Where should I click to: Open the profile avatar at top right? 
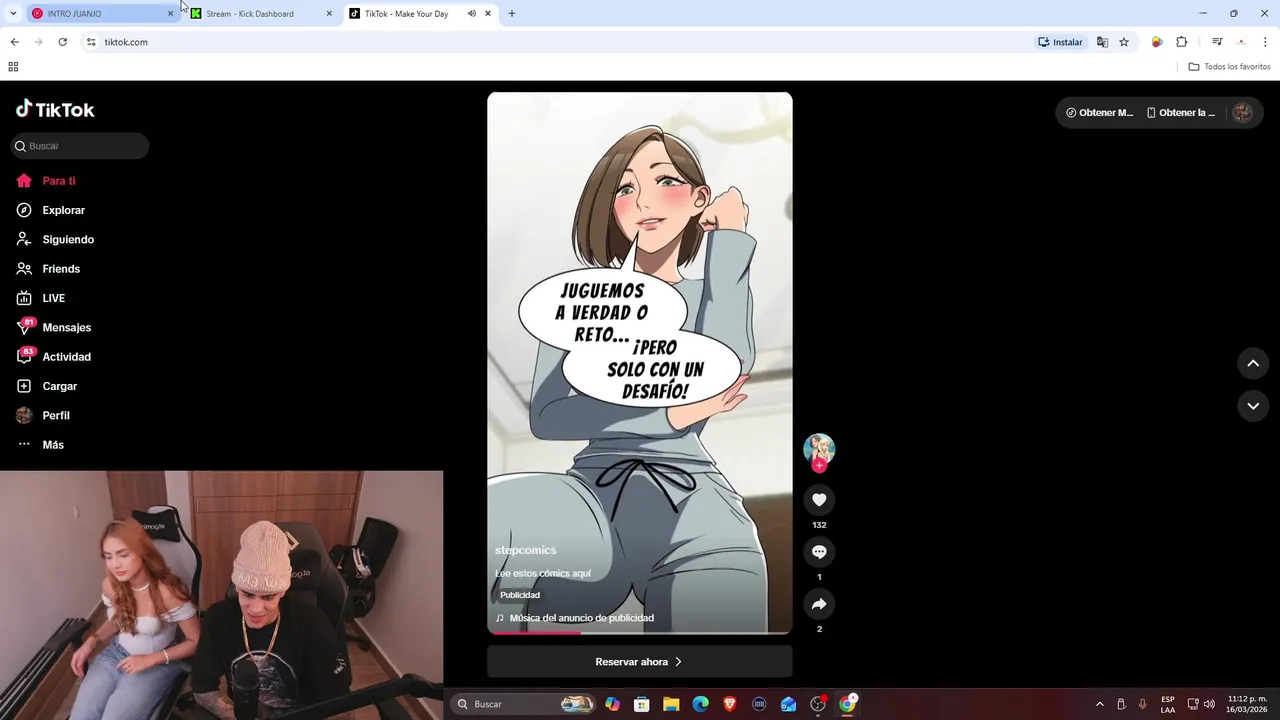(x=1242, y=113)
